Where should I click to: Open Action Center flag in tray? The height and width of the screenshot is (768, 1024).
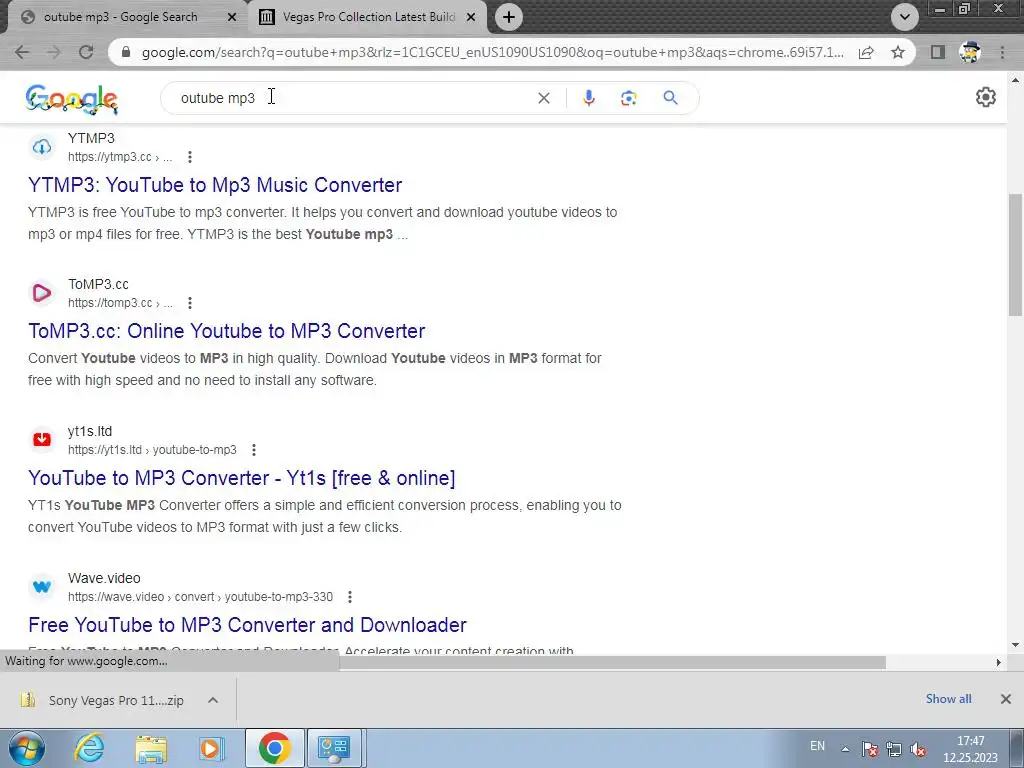click(870, 749)
